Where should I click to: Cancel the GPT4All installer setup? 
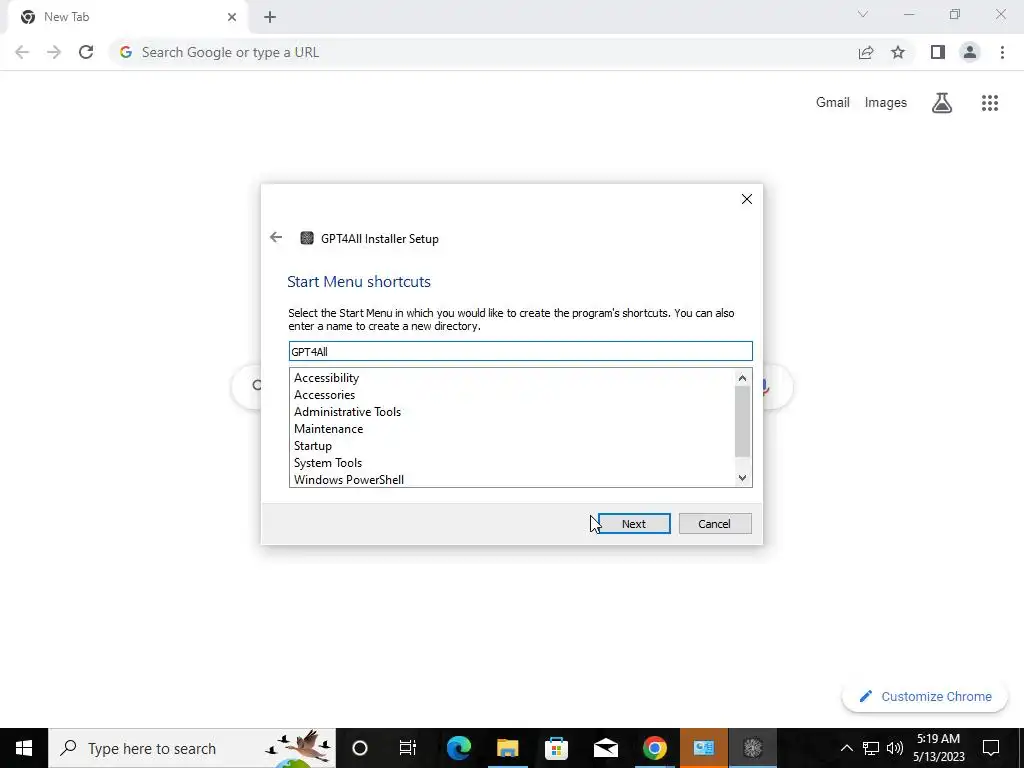click(715, 524)
